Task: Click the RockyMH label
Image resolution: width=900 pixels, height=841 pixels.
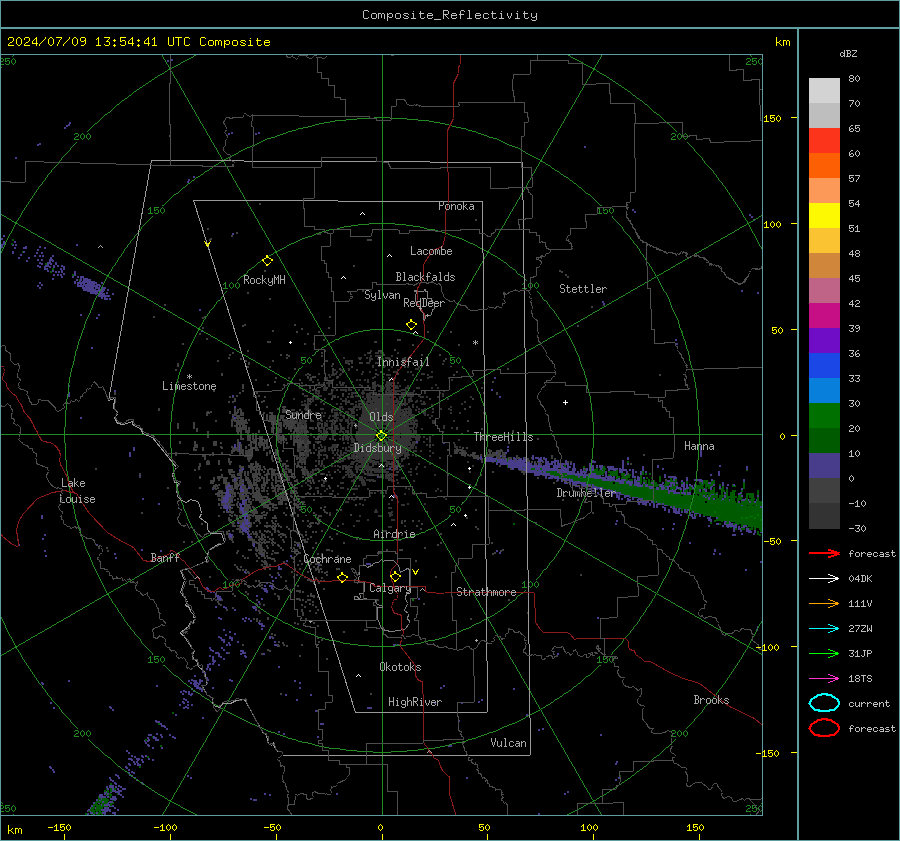Action: (264, 280)
